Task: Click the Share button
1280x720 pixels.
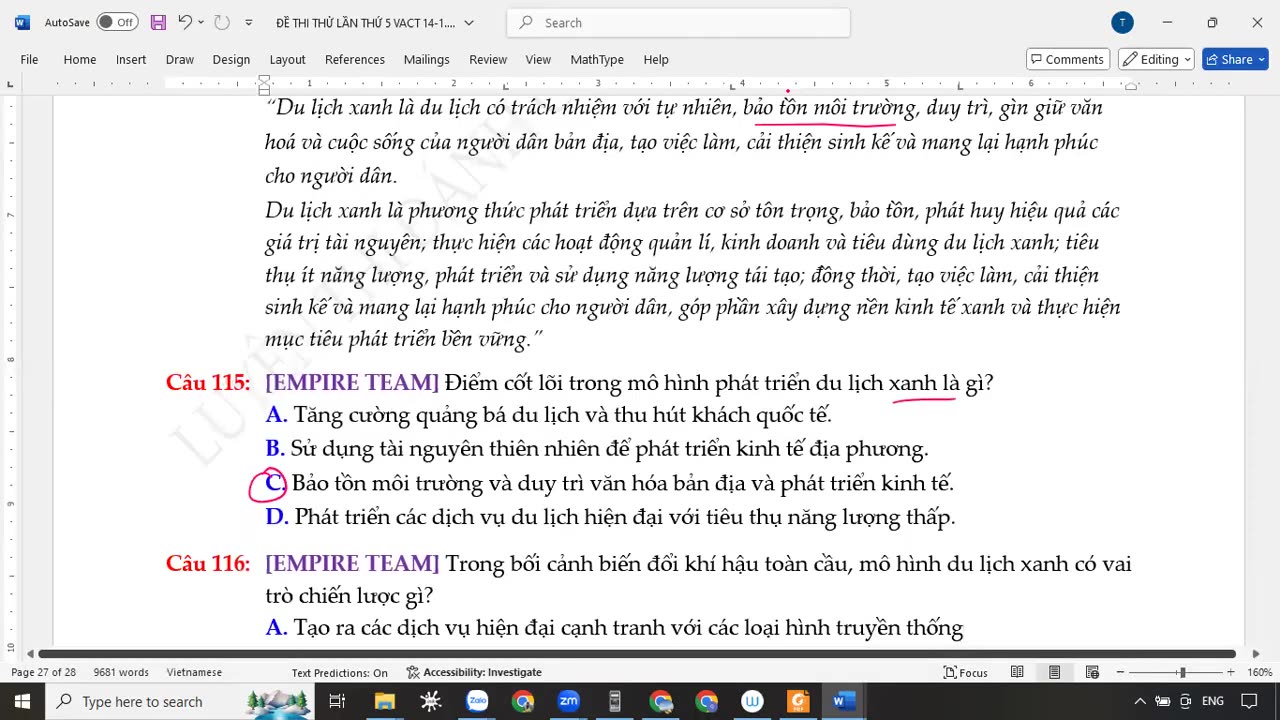Action: pos(1235,59)
